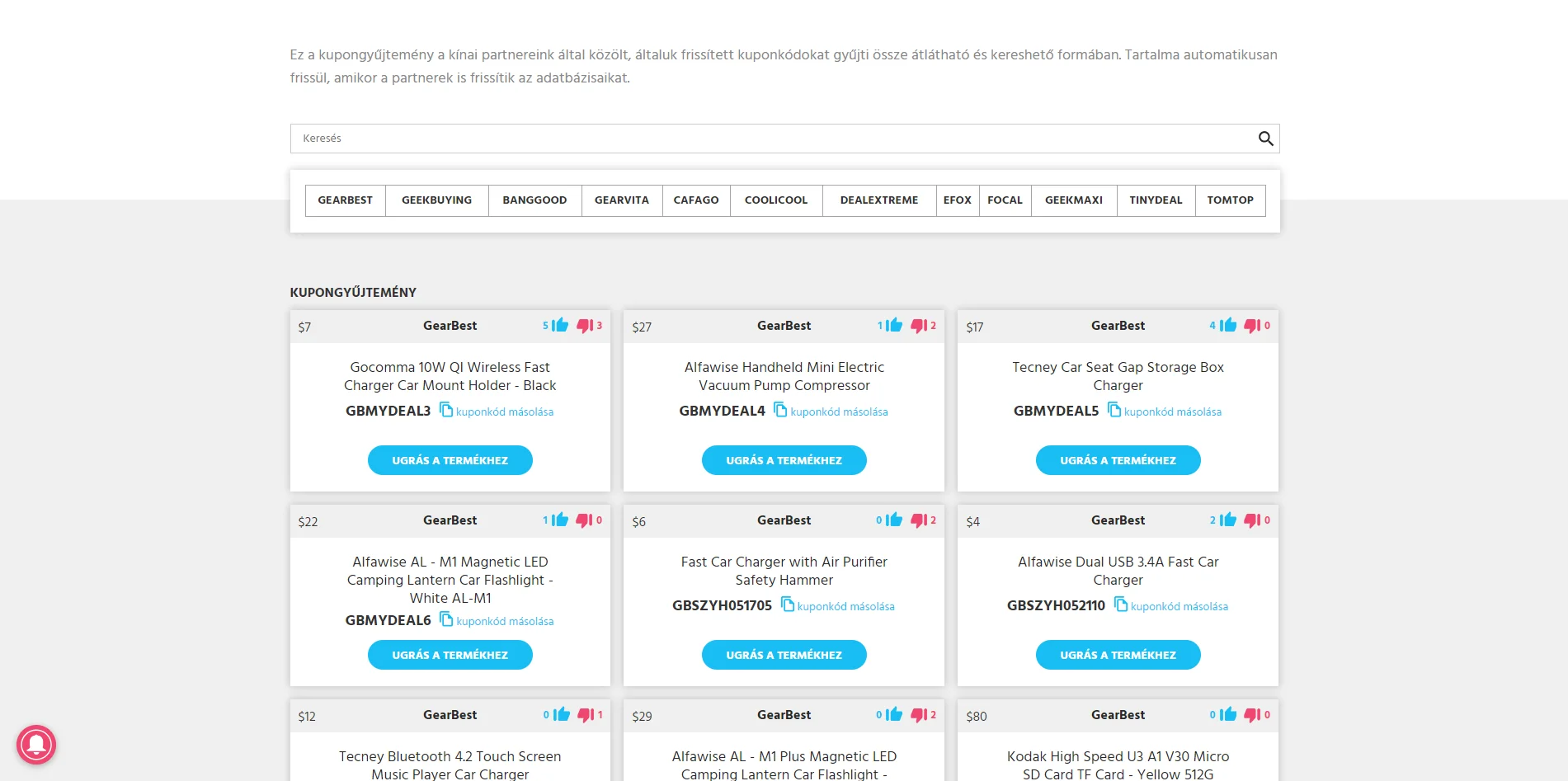Copy coupon code GBMYDEAL6
The width and height of the screenshot is (1568, 781).
(x=496, y=620)
